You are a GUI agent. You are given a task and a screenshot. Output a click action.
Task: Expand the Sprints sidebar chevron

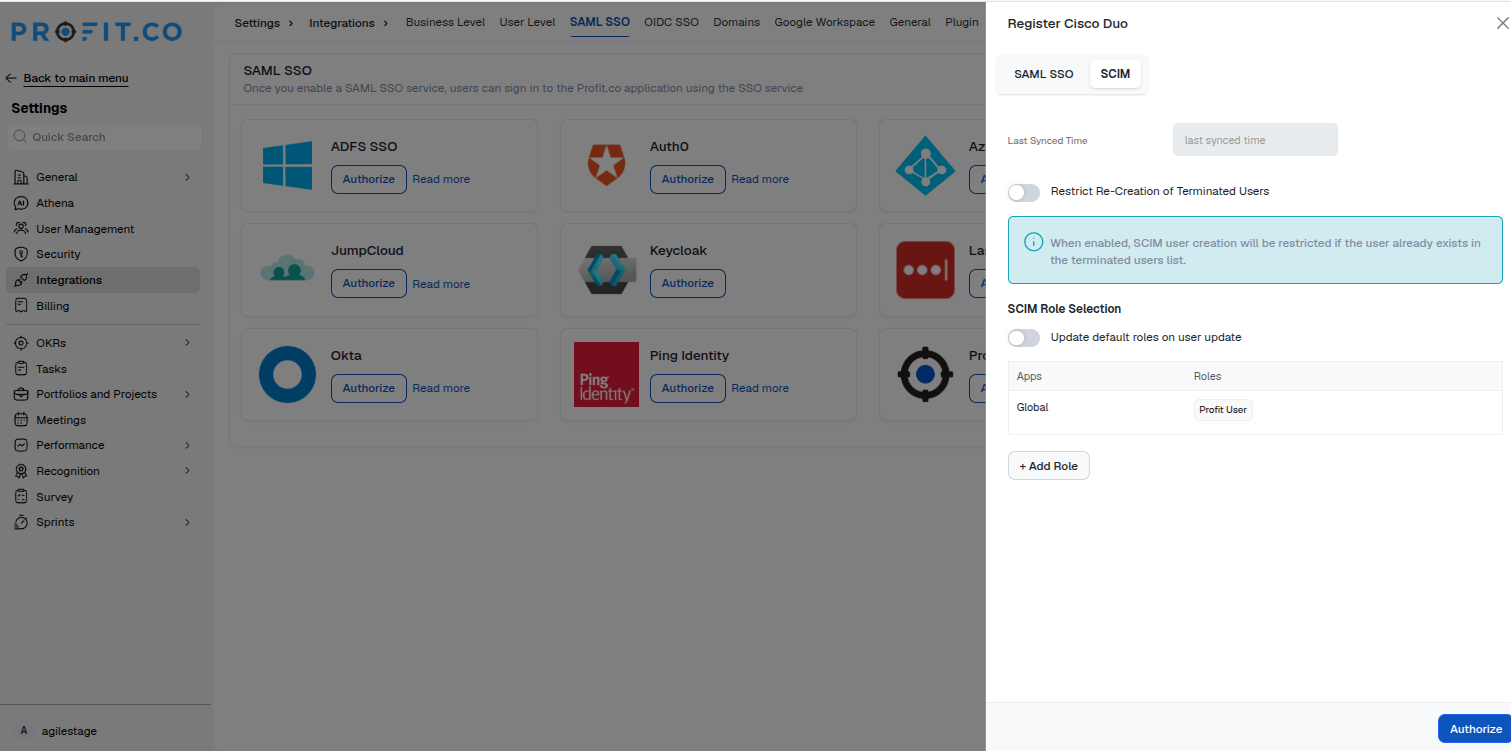[x=187, y=522]
